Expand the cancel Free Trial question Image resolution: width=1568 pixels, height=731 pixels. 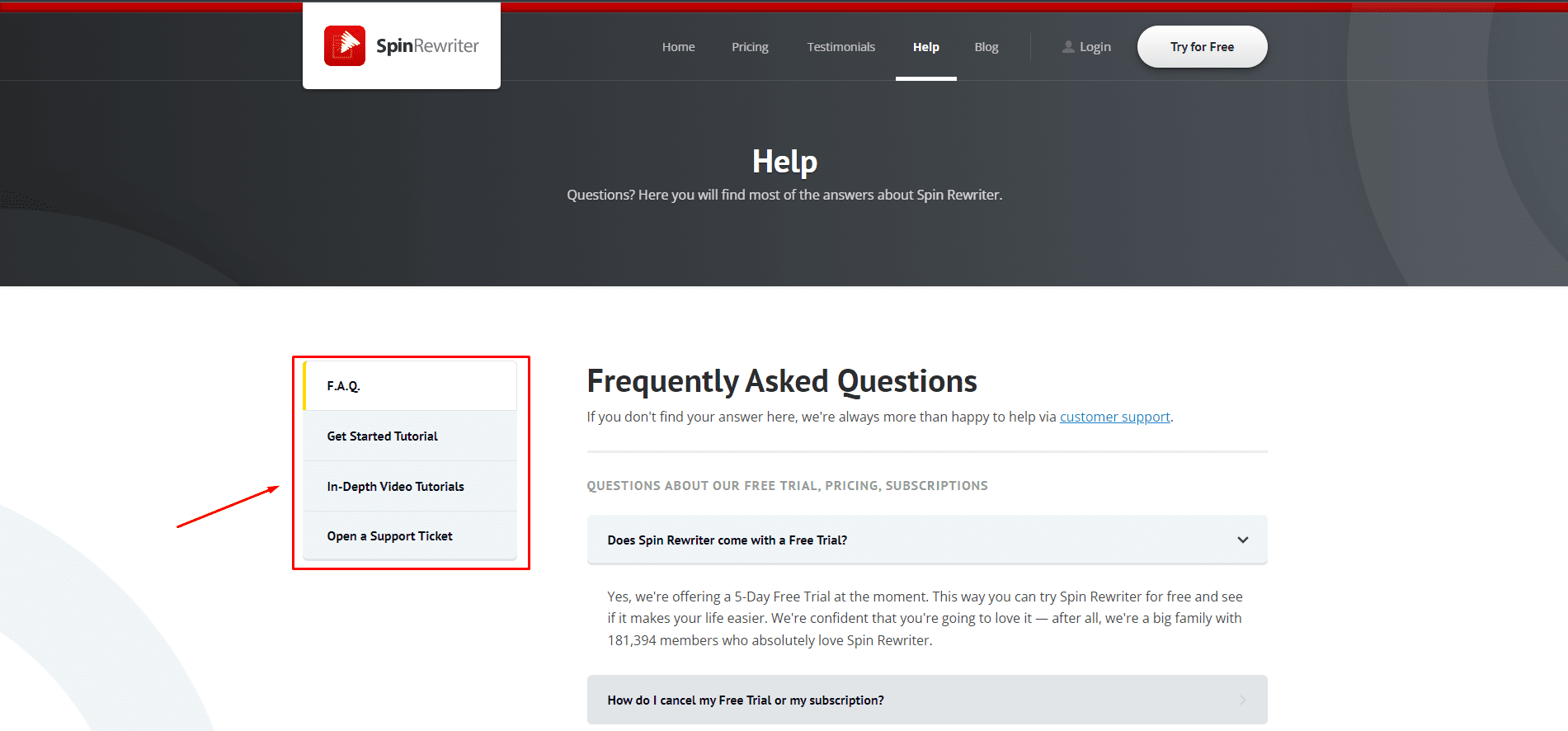pos(926,700)
